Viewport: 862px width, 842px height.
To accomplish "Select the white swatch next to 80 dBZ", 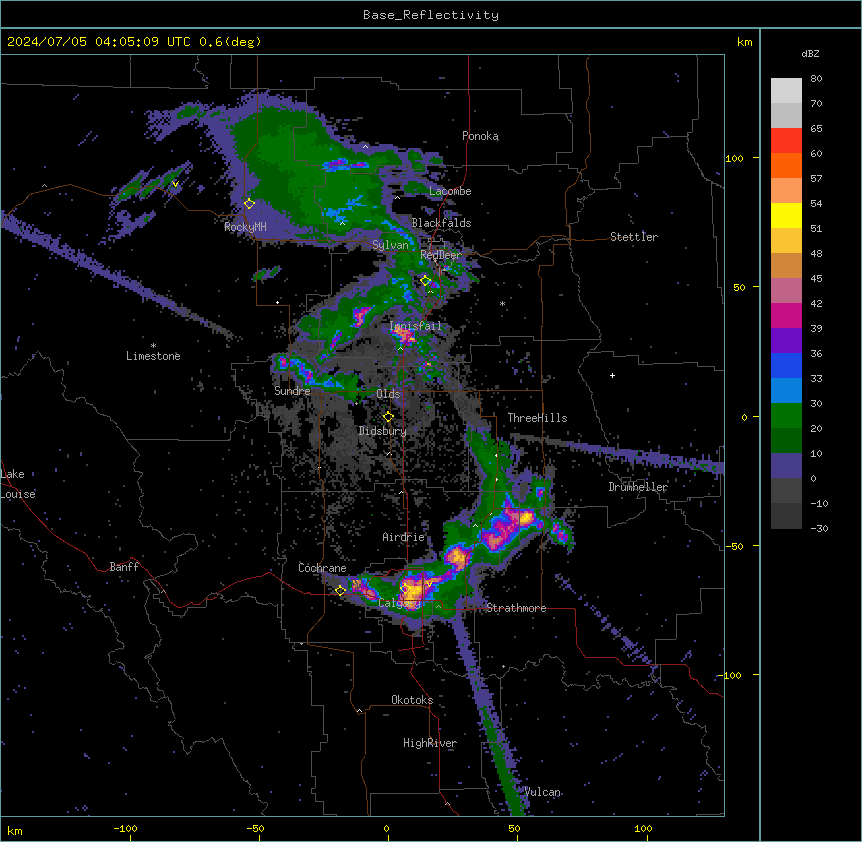I will [x=786, y=91].
